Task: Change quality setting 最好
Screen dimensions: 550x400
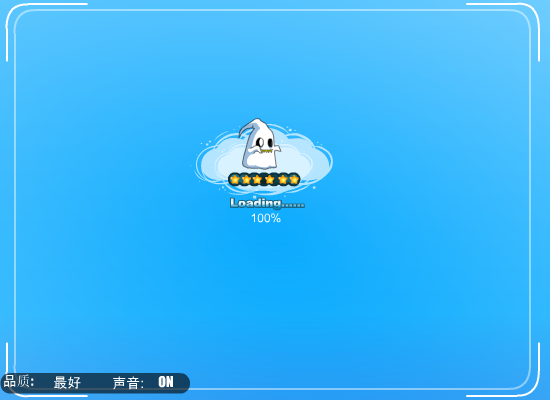Action: pyautogui.click(x=67, y=382)
